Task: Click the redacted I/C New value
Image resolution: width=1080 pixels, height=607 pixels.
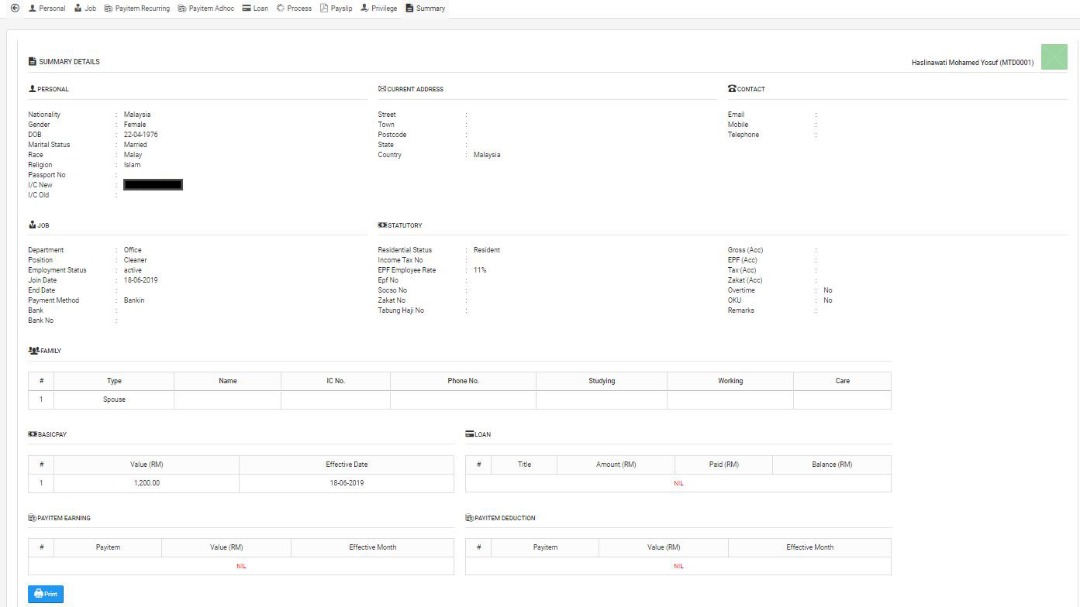Action: [x=153, y=185]
